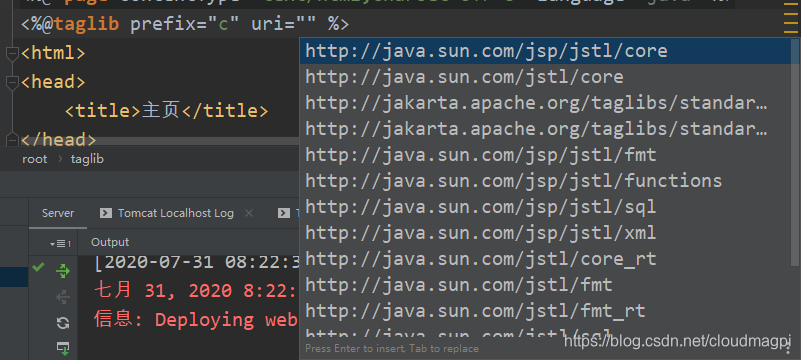Viewport: 801px width, 360px height.
Task: Click the greyed-out Undeploy arrows icon
Action: (x=62, y=297)
